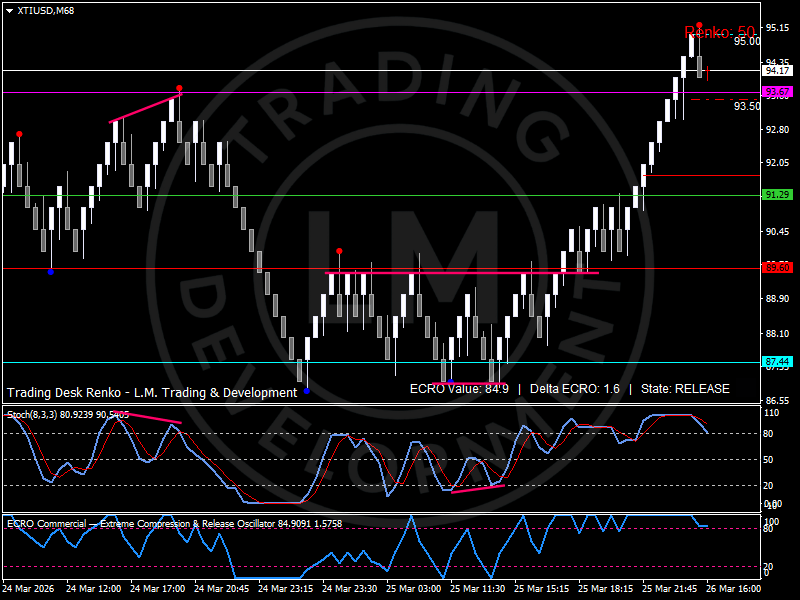800x600 pixels.
Task: Click the 90.45 price scale value
Action: click(777, 232)
